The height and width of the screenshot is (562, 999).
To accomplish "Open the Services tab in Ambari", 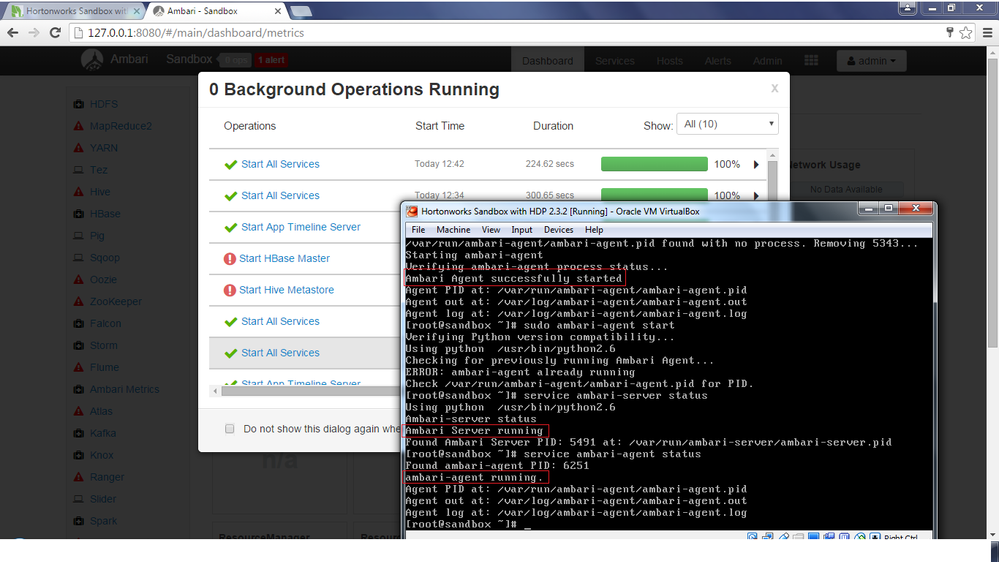I will tap(615, 61).
